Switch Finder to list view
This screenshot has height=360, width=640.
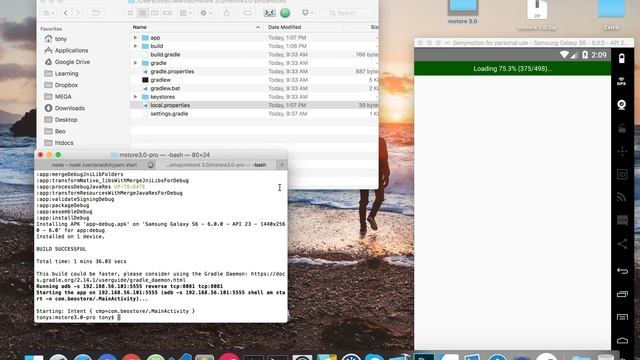[142, 13]
